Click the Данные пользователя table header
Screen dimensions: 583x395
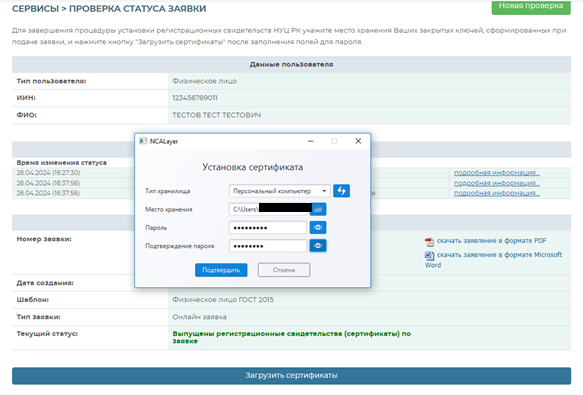coord(292,64)
